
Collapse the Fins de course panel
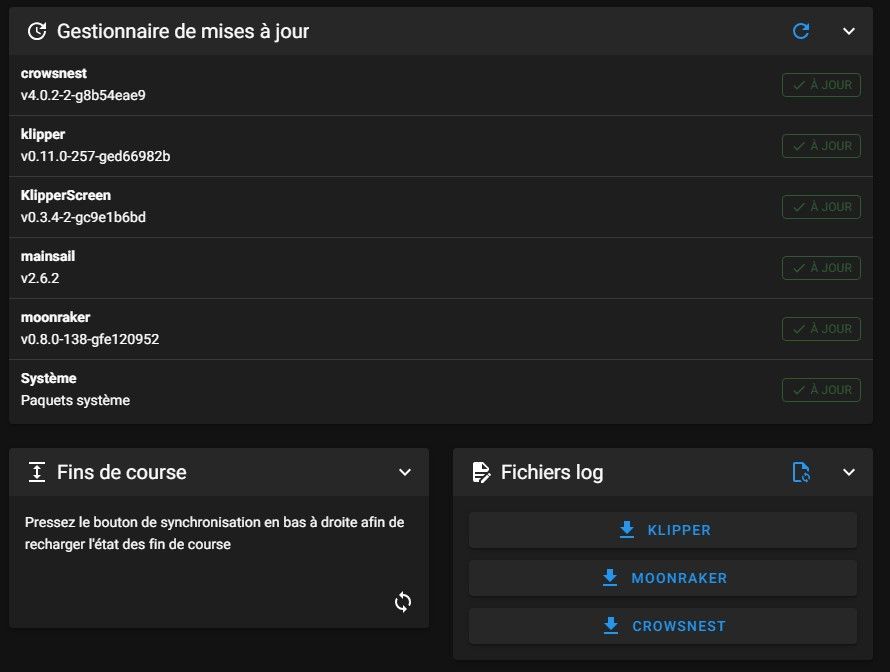pos(405,472)
